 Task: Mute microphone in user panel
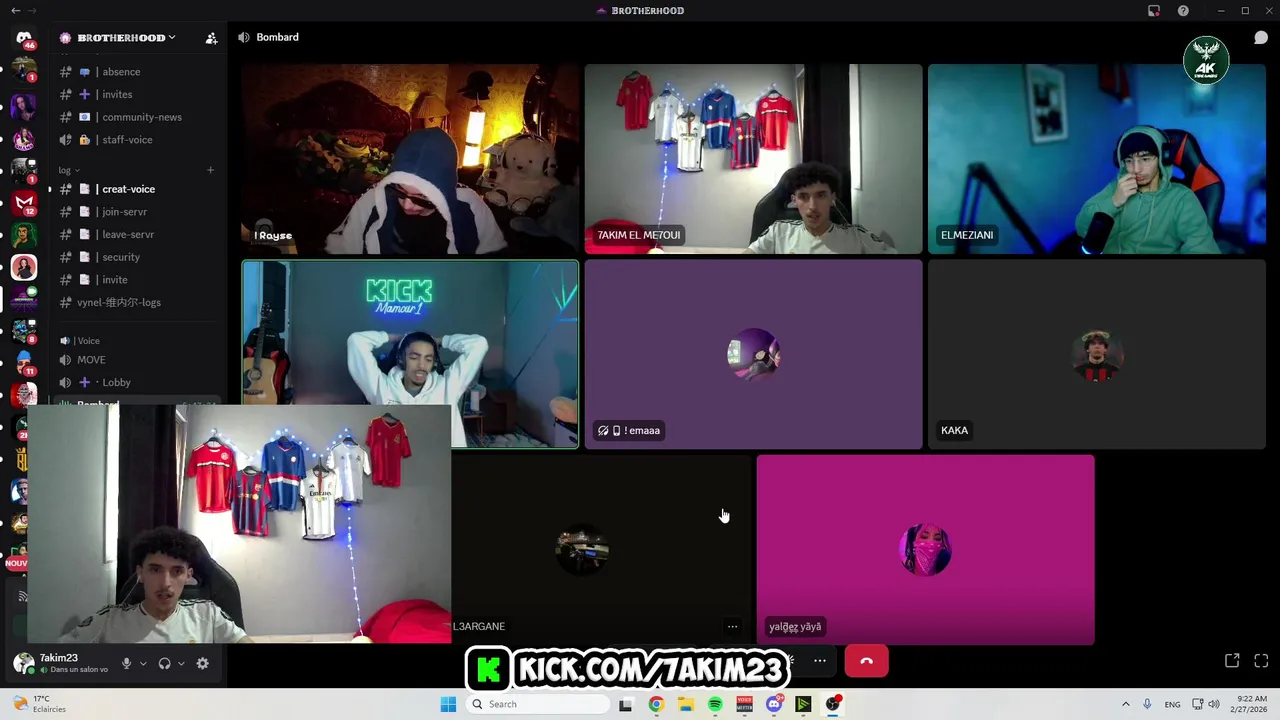tap(126, 663)
